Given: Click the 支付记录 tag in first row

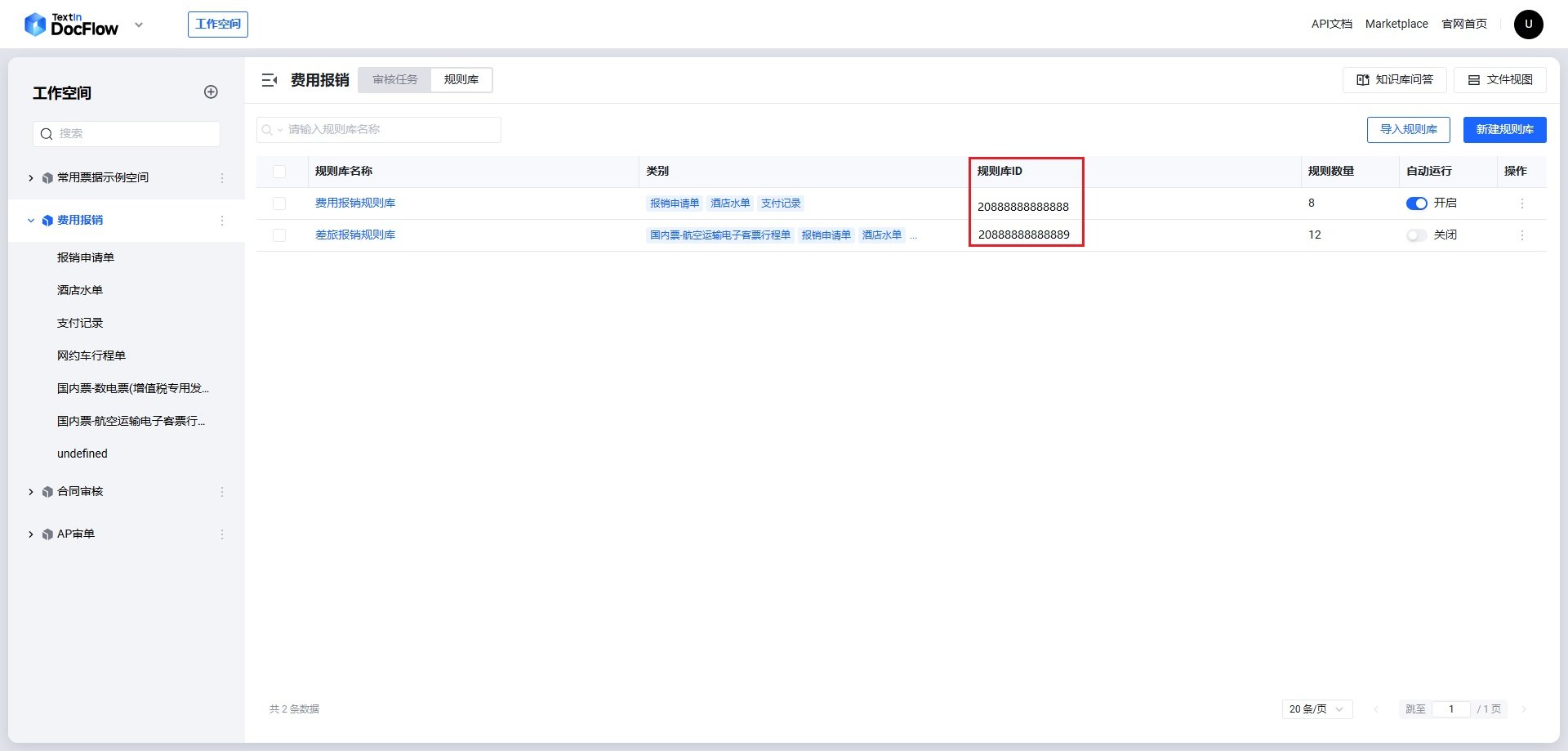Looking at the screenshot, I should point(781,203).
